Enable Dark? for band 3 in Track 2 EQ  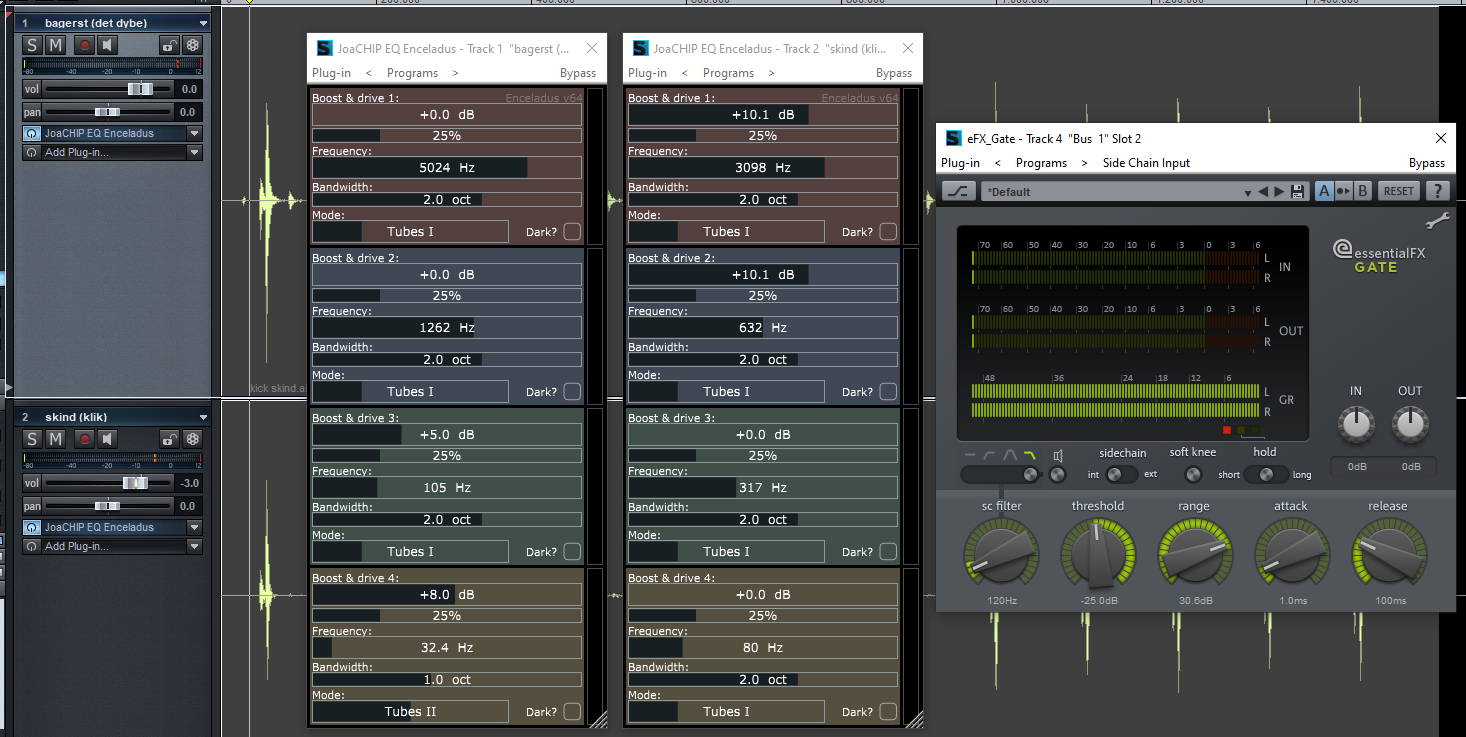click(888, 552)
